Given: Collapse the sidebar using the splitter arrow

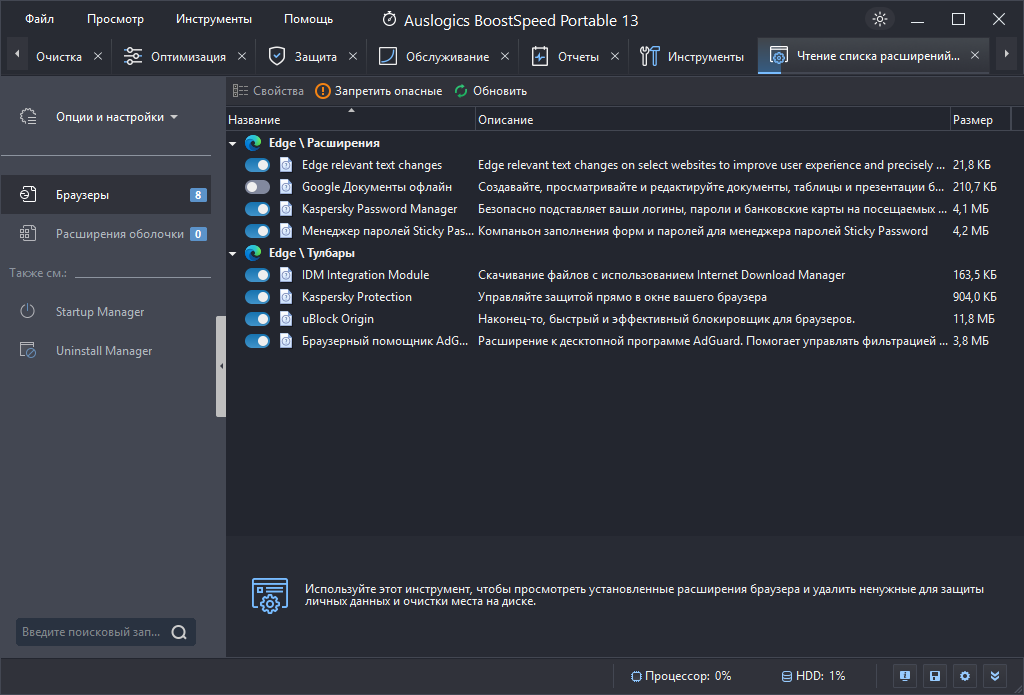Looking at the screenshot, I should [221, 366].
